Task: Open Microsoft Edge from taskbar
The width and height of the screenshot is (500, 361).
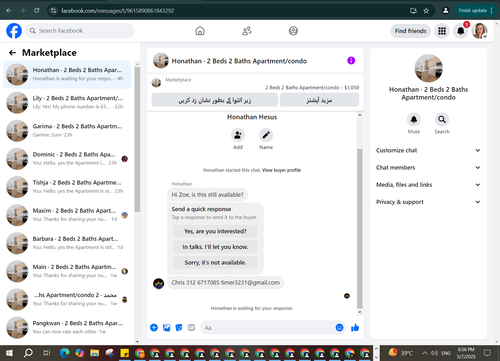Action: coord(65,353)
